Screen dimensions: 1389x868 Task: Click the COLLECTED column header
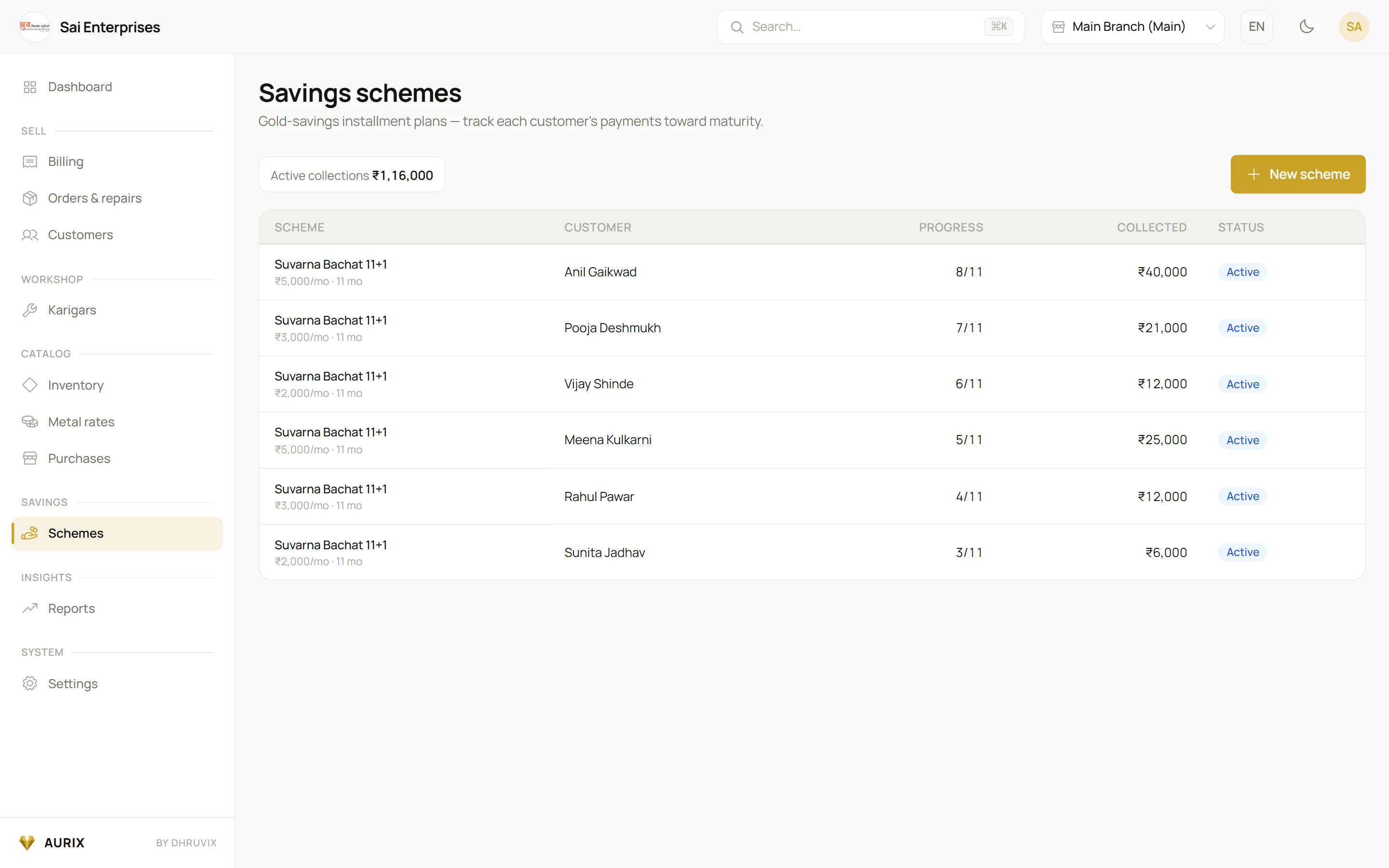pyautogui.click(x=1151, y=227)
